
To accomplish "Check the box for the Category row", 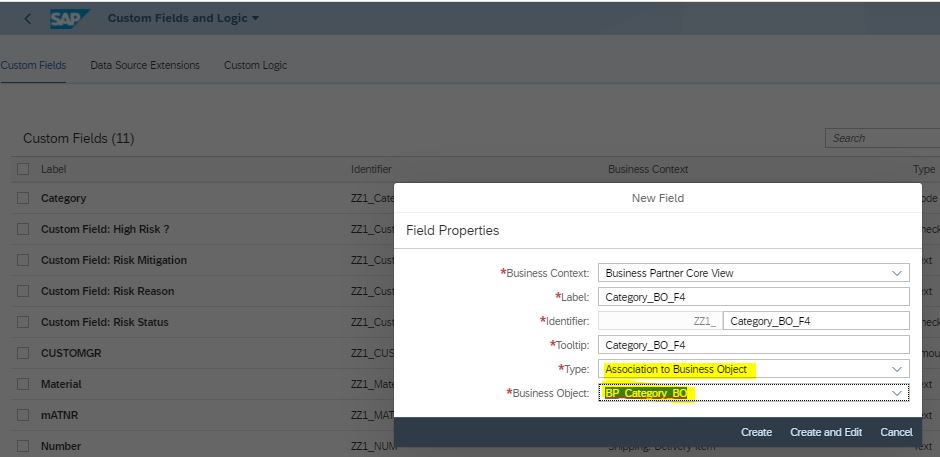I will click(x=23, y=198).
